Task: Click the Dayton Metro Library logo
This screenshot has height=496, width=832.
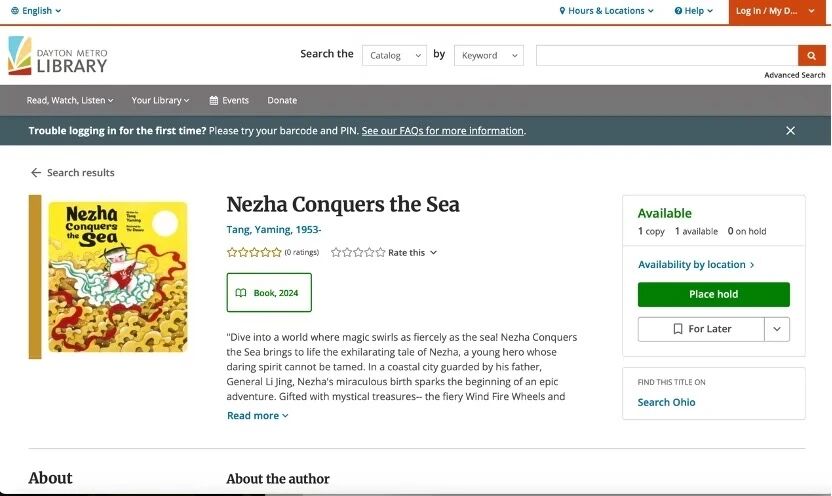Action: pos(58,56)
